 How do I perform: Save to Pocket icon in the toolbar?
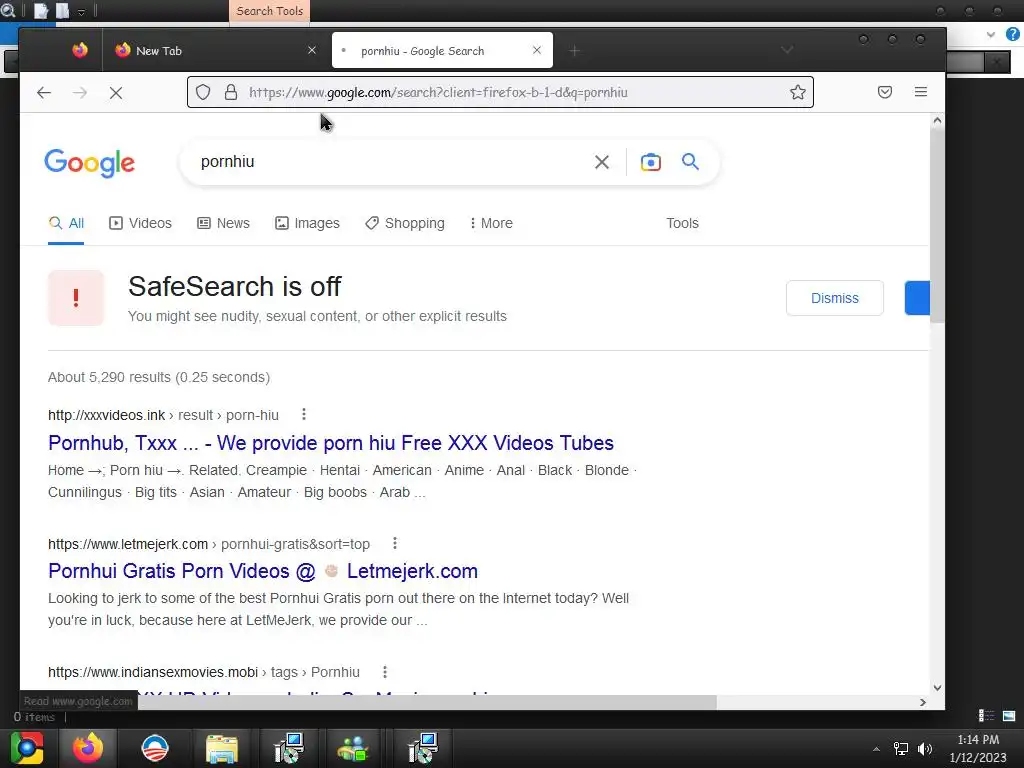[885, 92]
